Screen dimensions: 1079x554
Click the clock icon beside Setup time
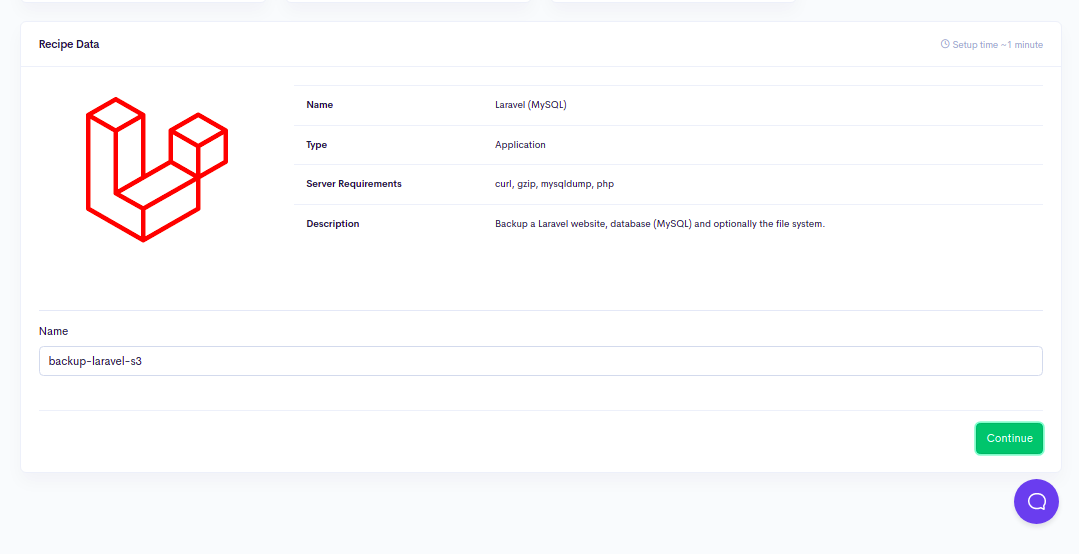coord(945,44)
